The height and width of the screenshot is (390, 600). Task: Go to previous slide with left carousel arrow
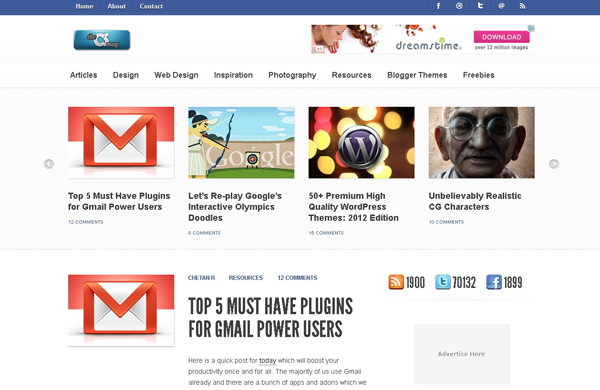(x=49, y=164)
